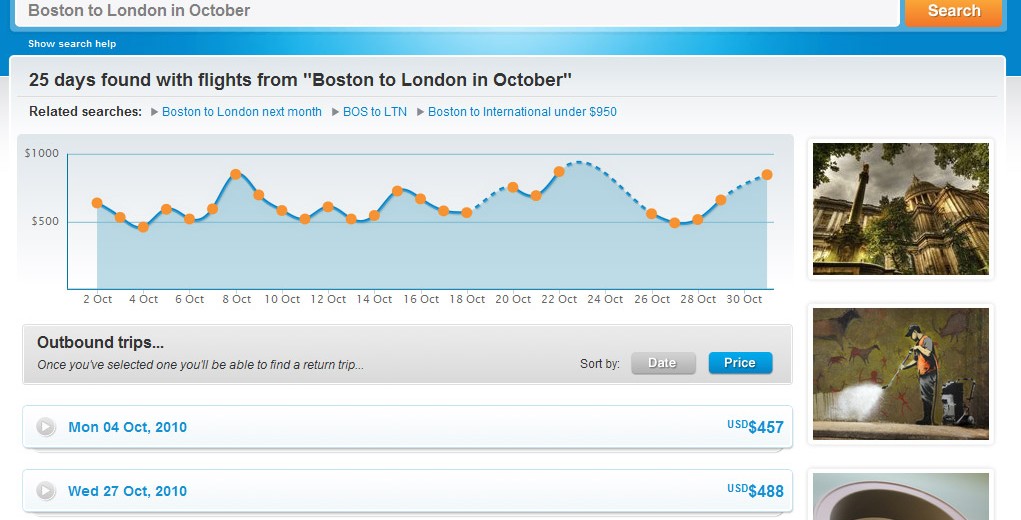Select the 2 Oct first data point
The height and width of the screenshot is (520, 1021).
(97, 203)
